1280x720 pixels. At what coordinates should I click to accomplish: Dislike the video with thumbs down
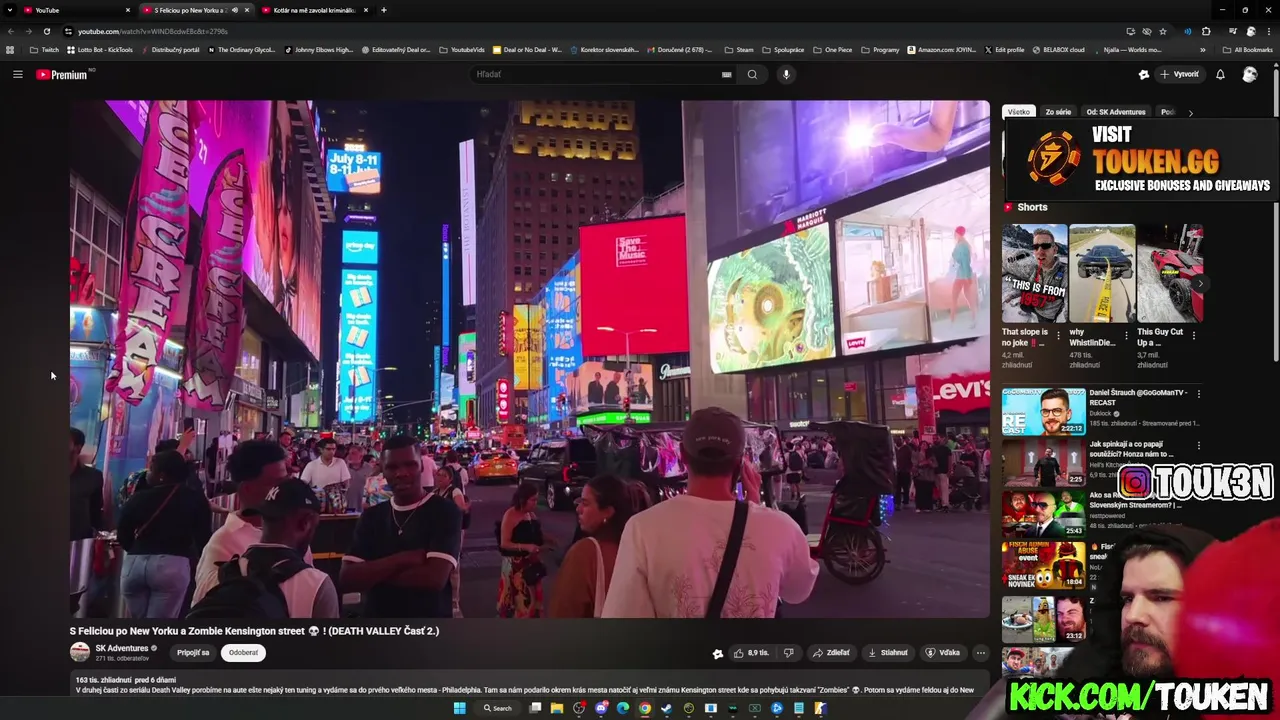click(788, 653)
